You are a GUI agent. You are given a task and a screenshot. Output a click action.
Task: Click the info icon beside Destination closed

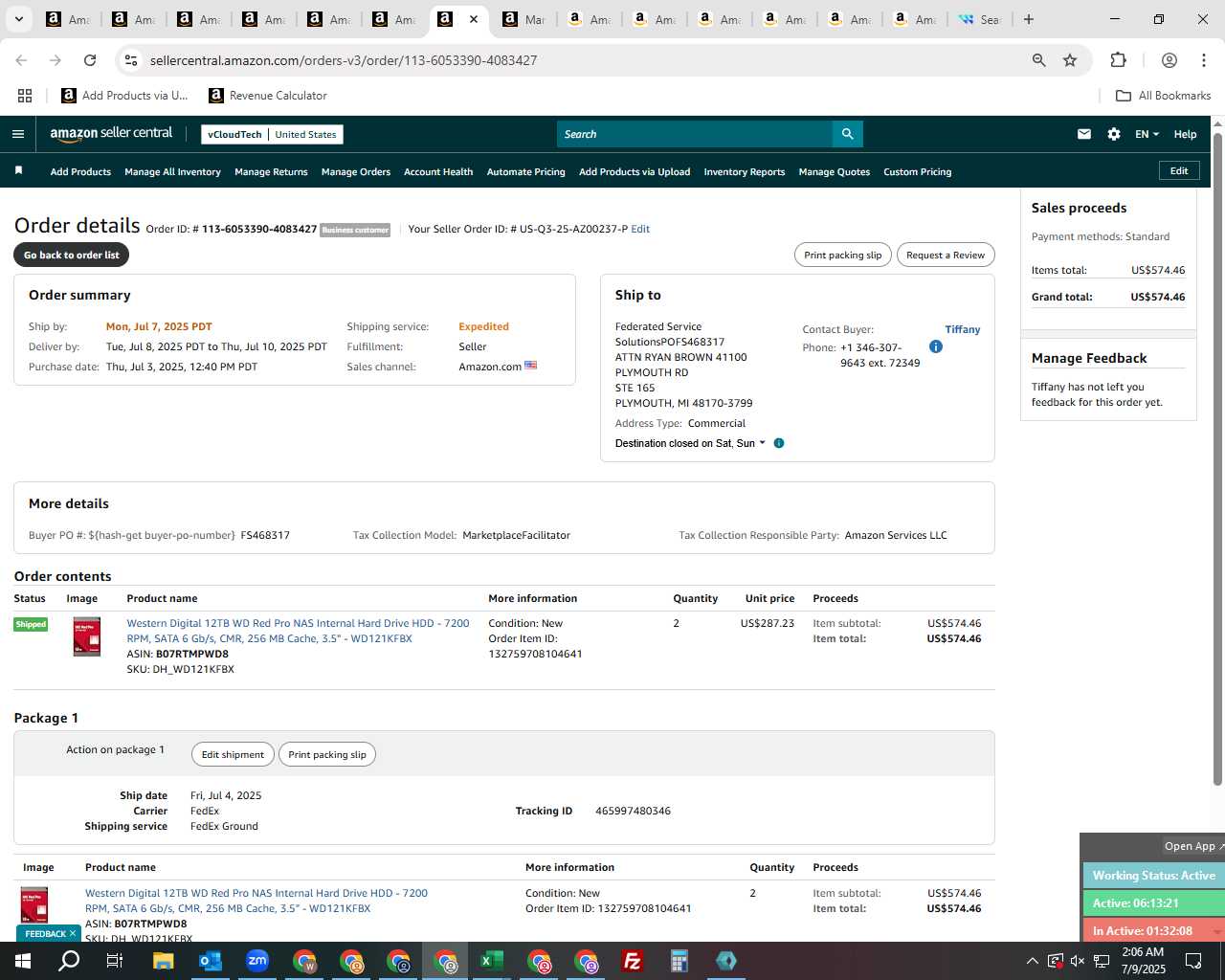point(779,443)
